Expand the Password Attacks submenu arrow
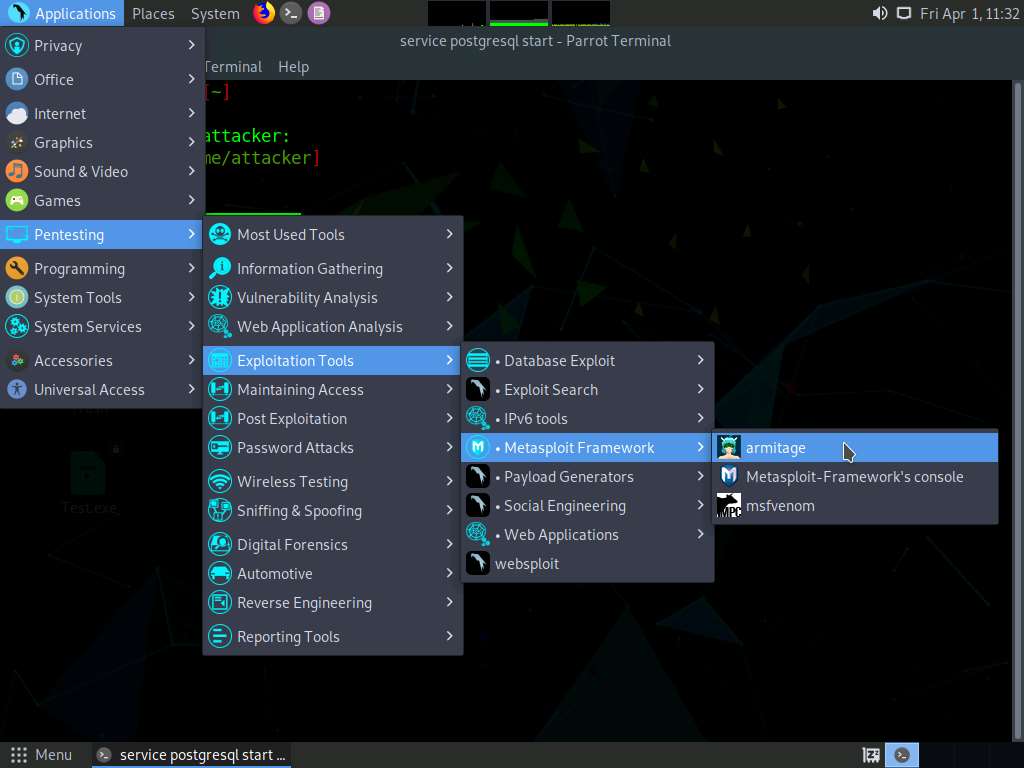The image size is (1024, 768). click(x=449, y=448)
